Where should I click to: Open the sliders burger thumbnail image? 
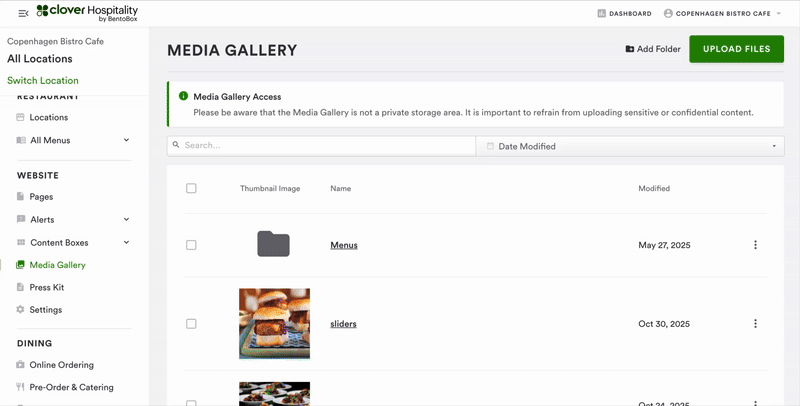(274, 323)
